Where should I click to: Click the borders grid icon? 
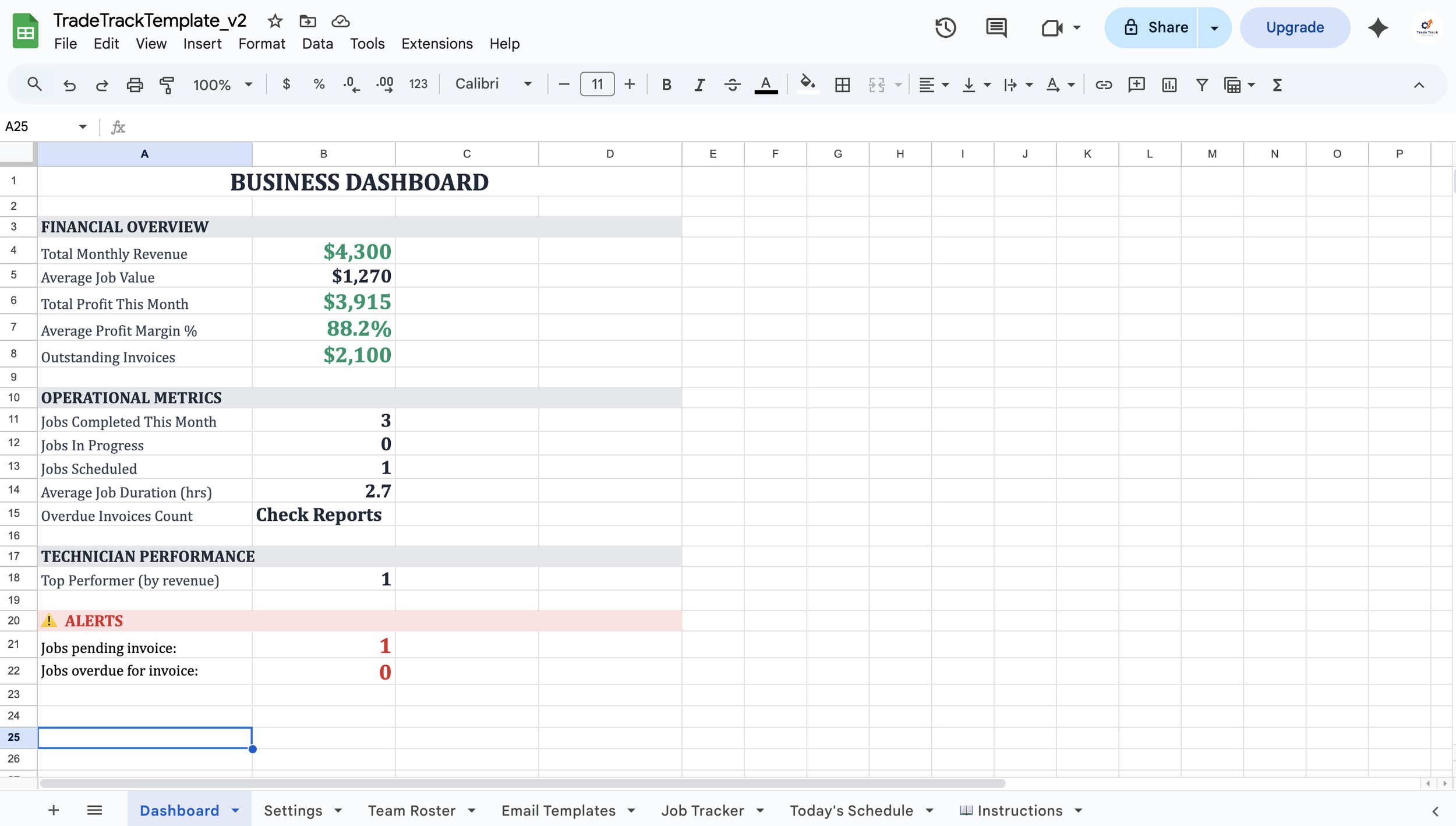842,85
